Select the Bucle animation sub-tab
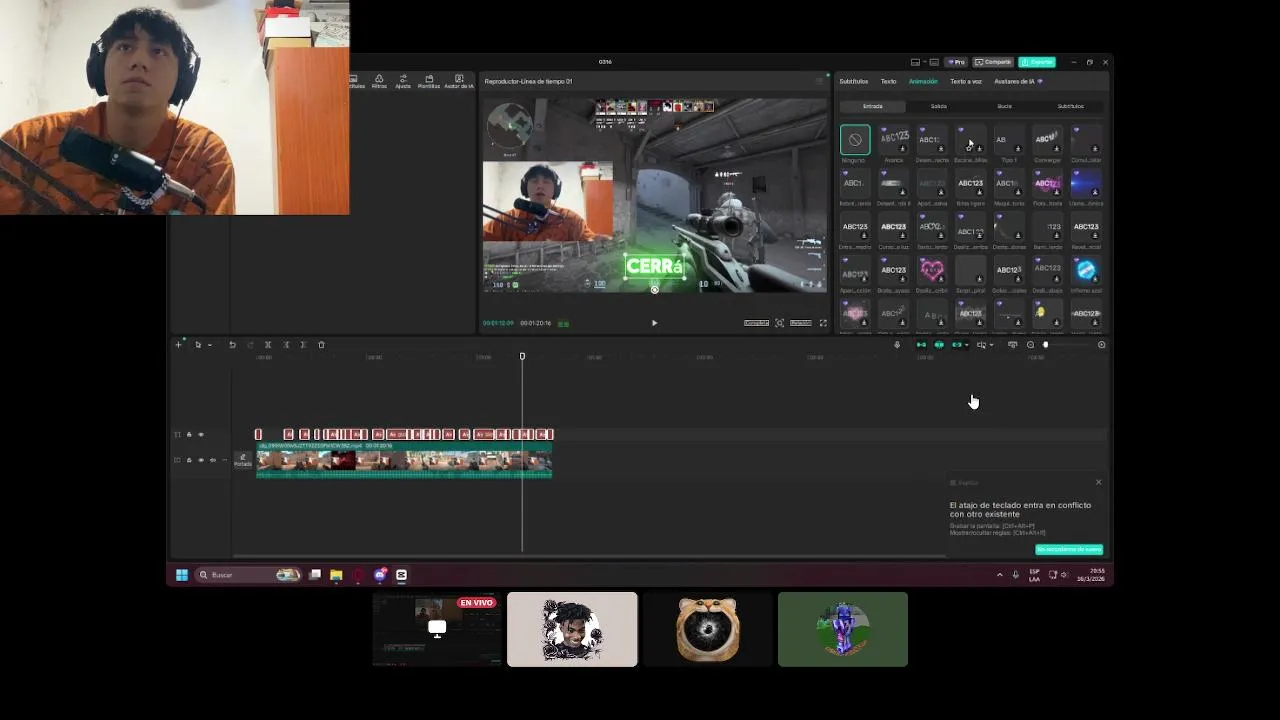1280x720 pixels. (x=1005, y=106)
